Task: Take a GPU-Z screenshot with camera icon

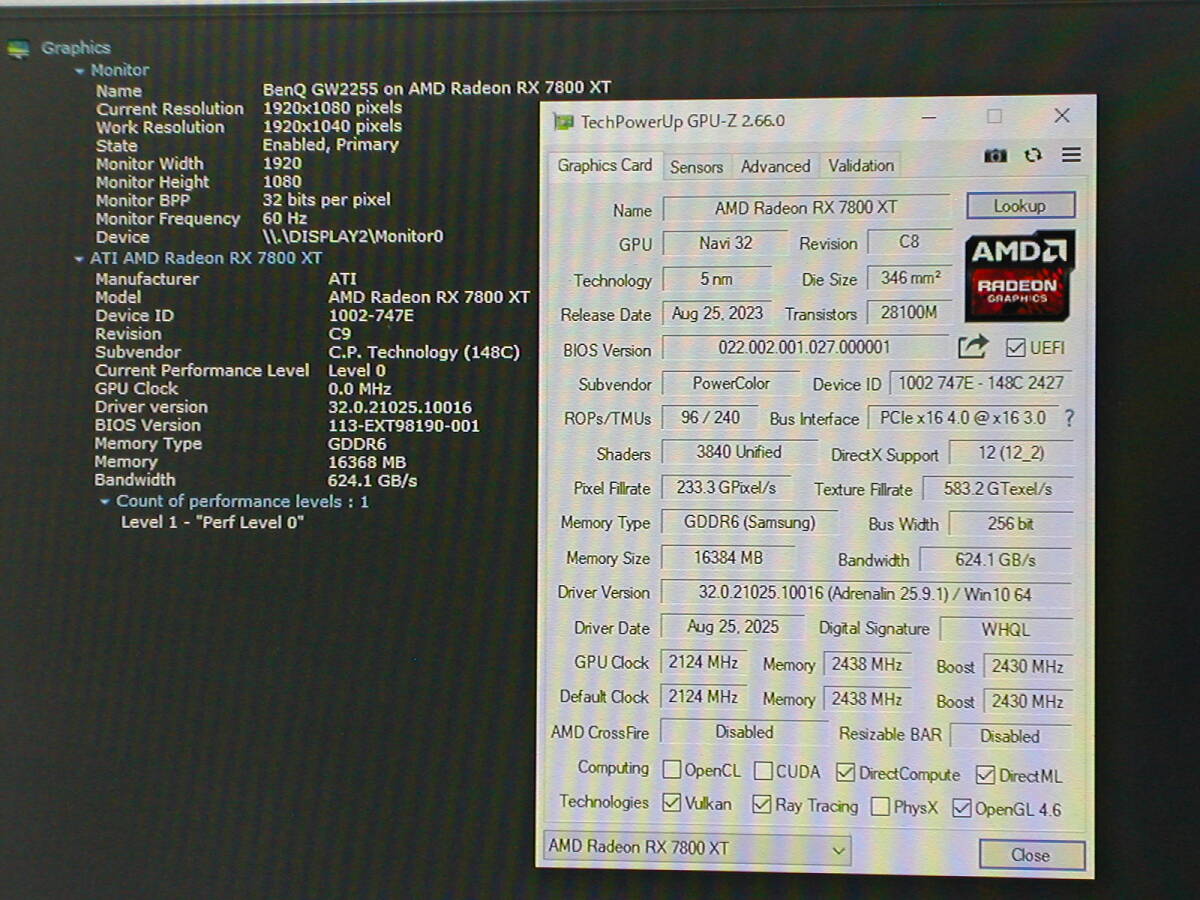Action: tap(995, 156)
